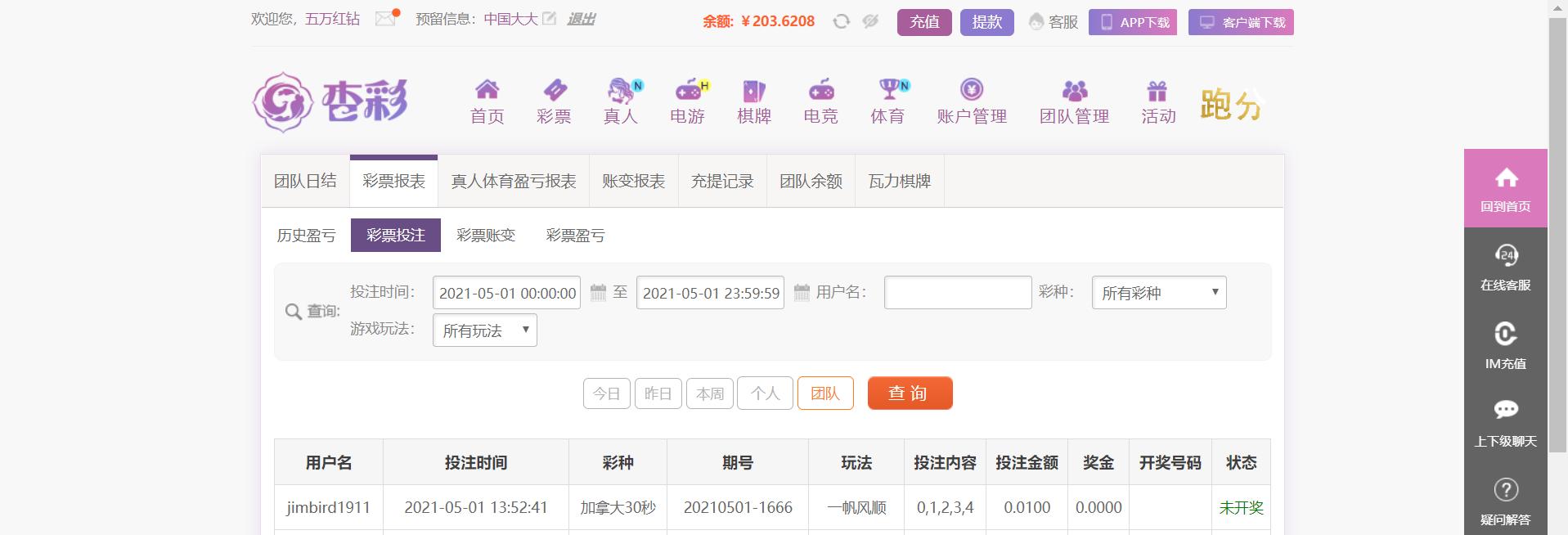Switch to 瓦力棋牌 tab
This screenshot has width=1568, height=535.
[x=900, y=182]
